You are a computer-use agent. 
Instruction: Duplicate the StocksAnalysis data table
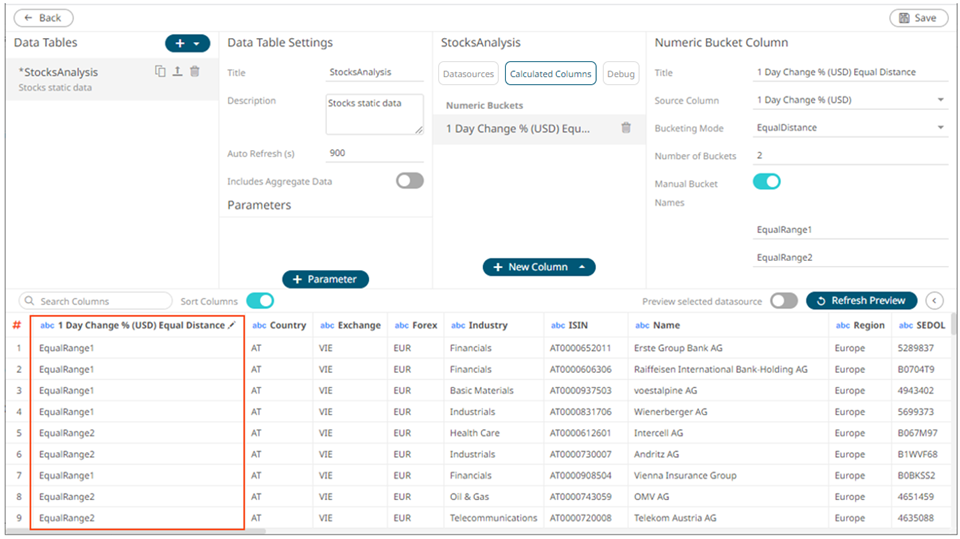click(x=160, y=72)
